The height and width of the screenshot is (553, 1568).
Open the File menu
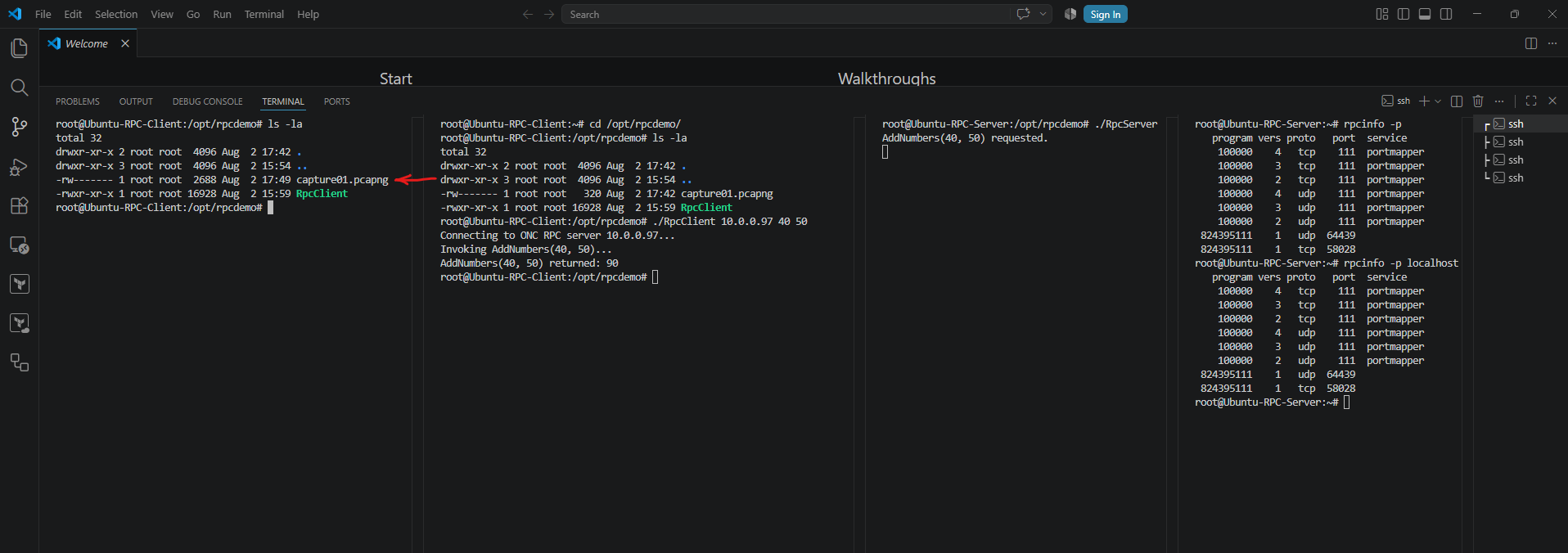click(x=43, y=14)
